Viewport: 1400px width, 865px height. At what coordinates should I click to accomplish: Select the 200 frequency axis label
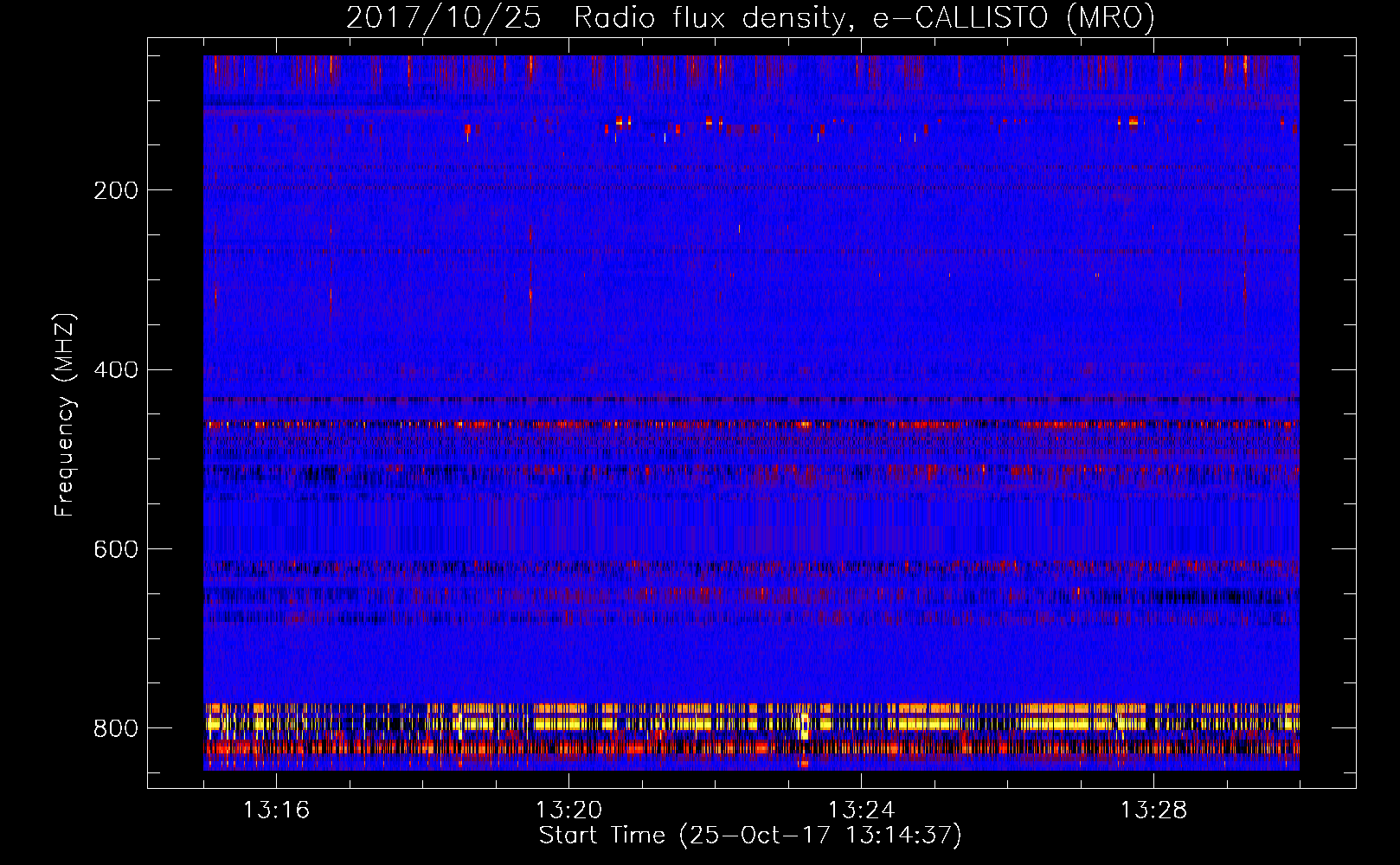(116, 190)
